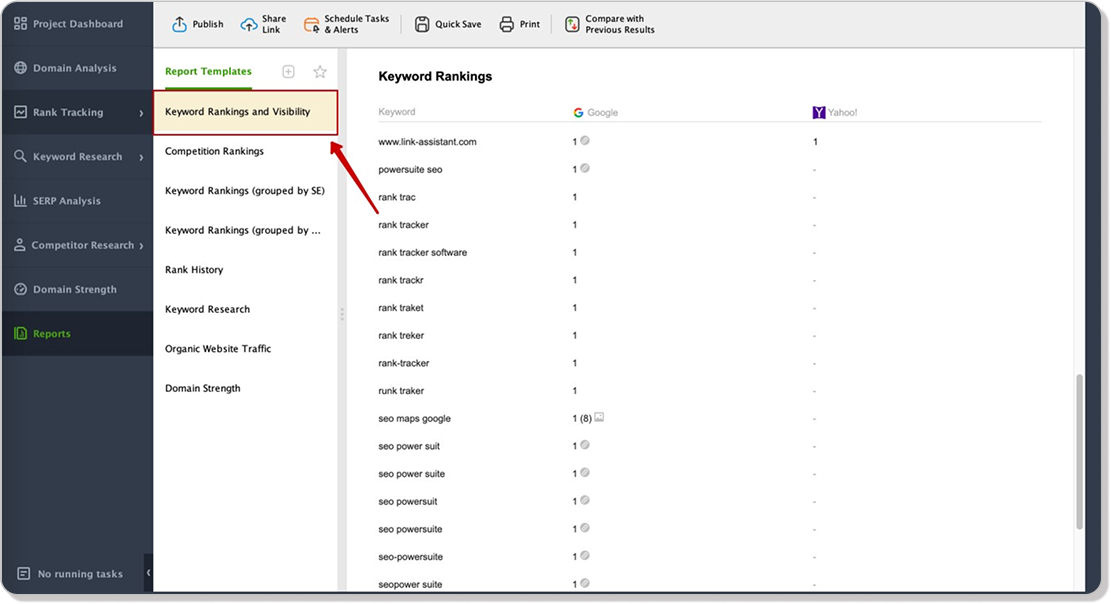Screen dimensions: 1111x604
Task: Click Google badge icon for seo power suit
Action: 585,444
